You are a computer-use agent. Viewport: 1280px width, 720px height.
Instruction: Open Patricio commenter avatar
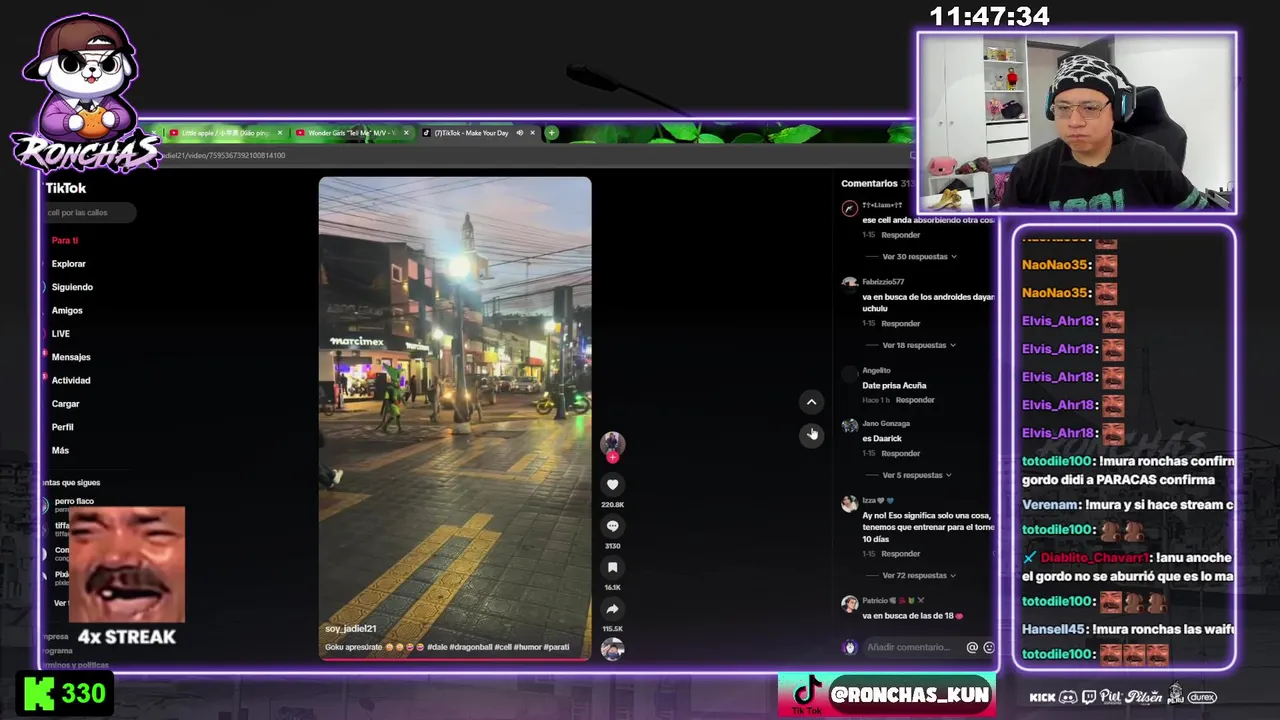click(849, 603)
